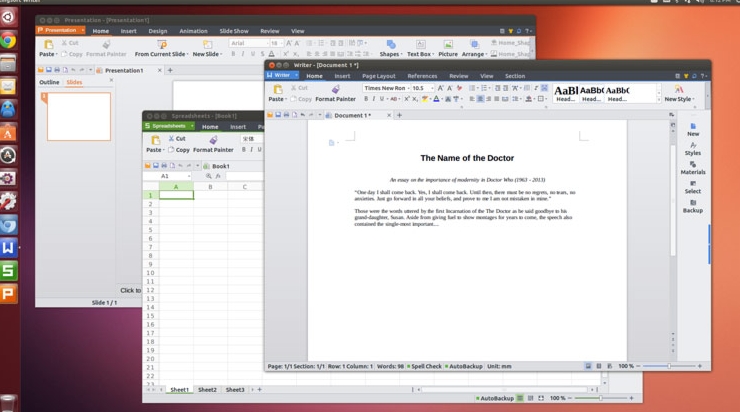The width and height of the screenshot is (740, 412).
Task: Click the Materials icon in Writer's sidebar
Action: tap(692, 168)
